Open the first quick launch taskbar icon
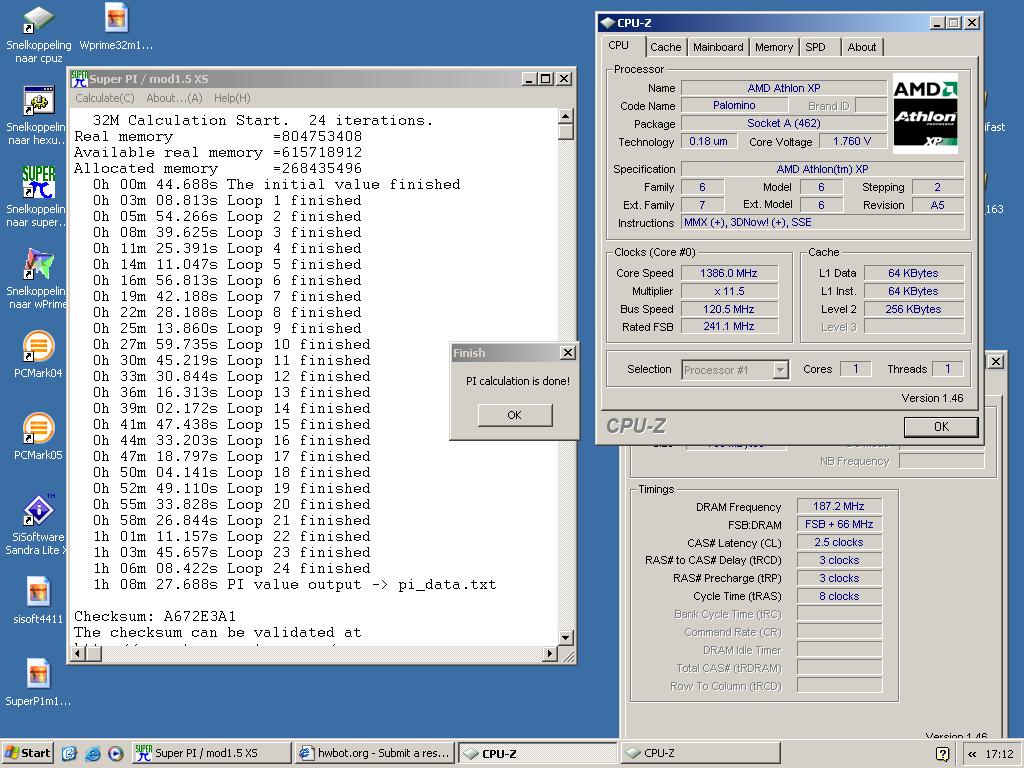The width and height of the screenshot is (1024, 768). [69, 753]
